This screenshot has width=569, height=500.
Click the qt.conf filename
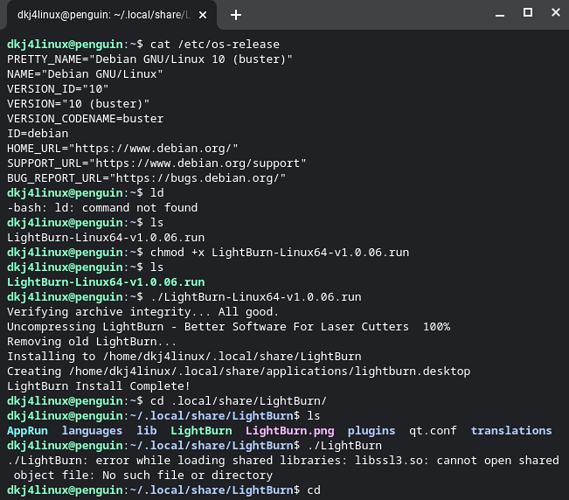tap(433, 431)
